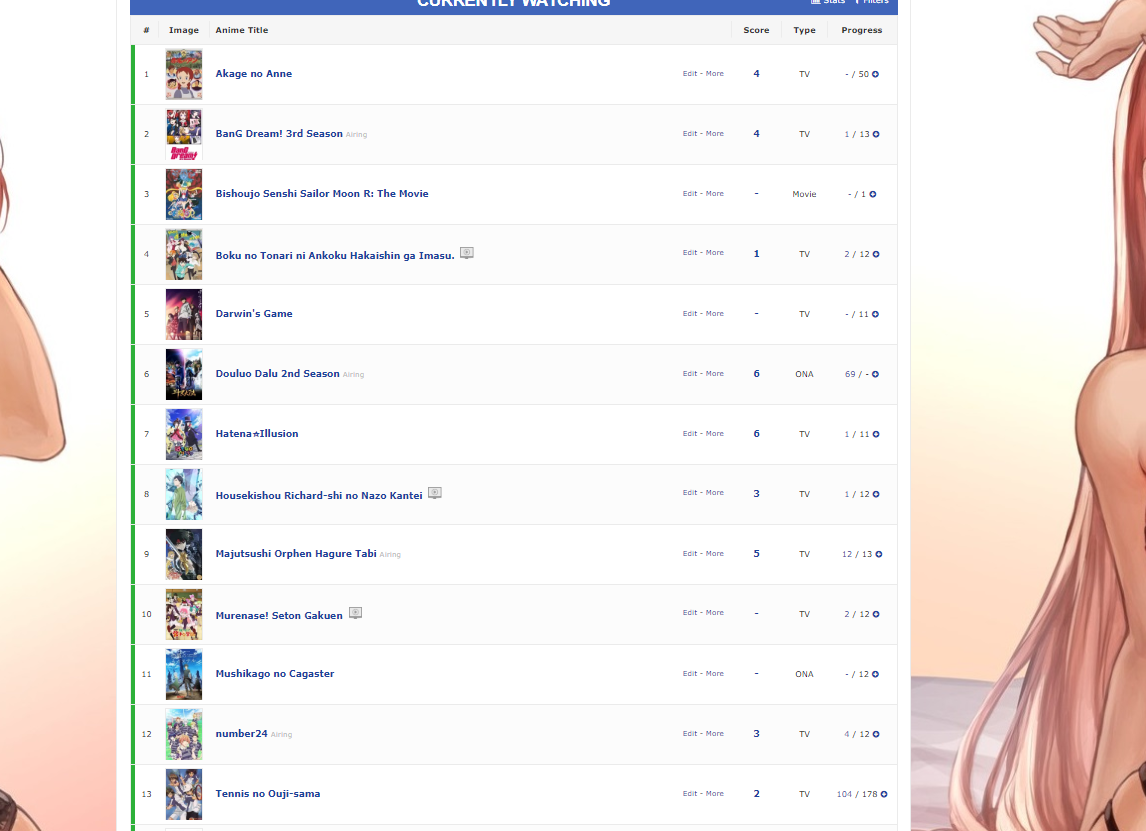Image resolution: width=1146 pixels, height=831 pixels.
Task: Expand More for Boku no Tonari ni Ankoku Hakaishin
Action: (x=715, y=253)
